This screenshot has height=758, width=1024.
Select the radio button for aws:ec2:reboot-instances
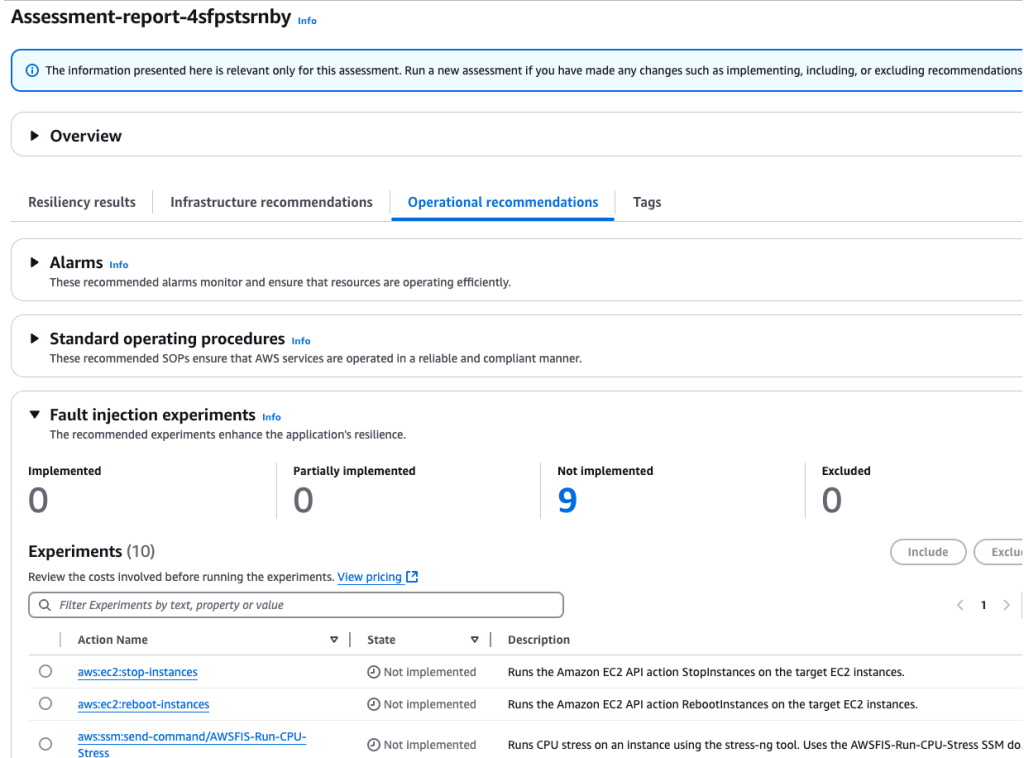(45, 704)
